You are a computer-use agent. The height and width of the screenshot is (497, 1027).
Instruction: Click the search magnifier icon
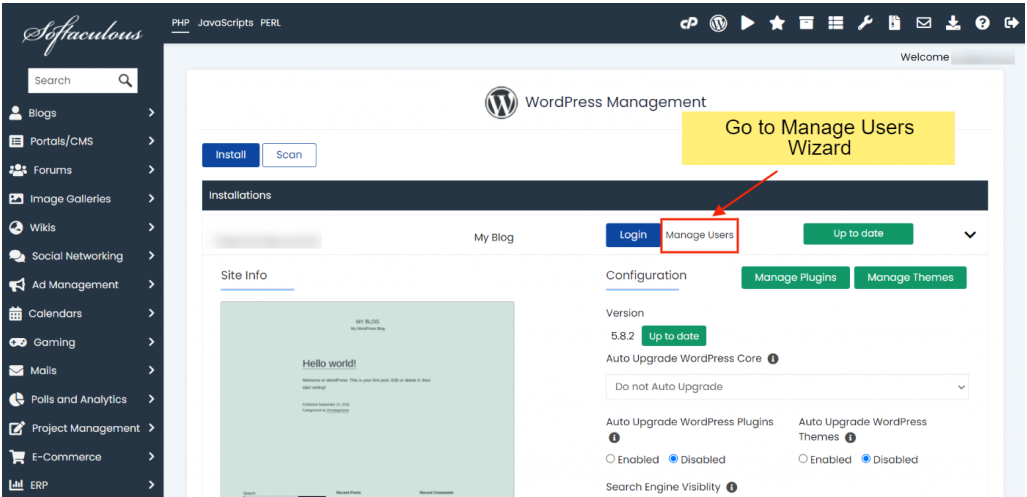pos(125,81)
